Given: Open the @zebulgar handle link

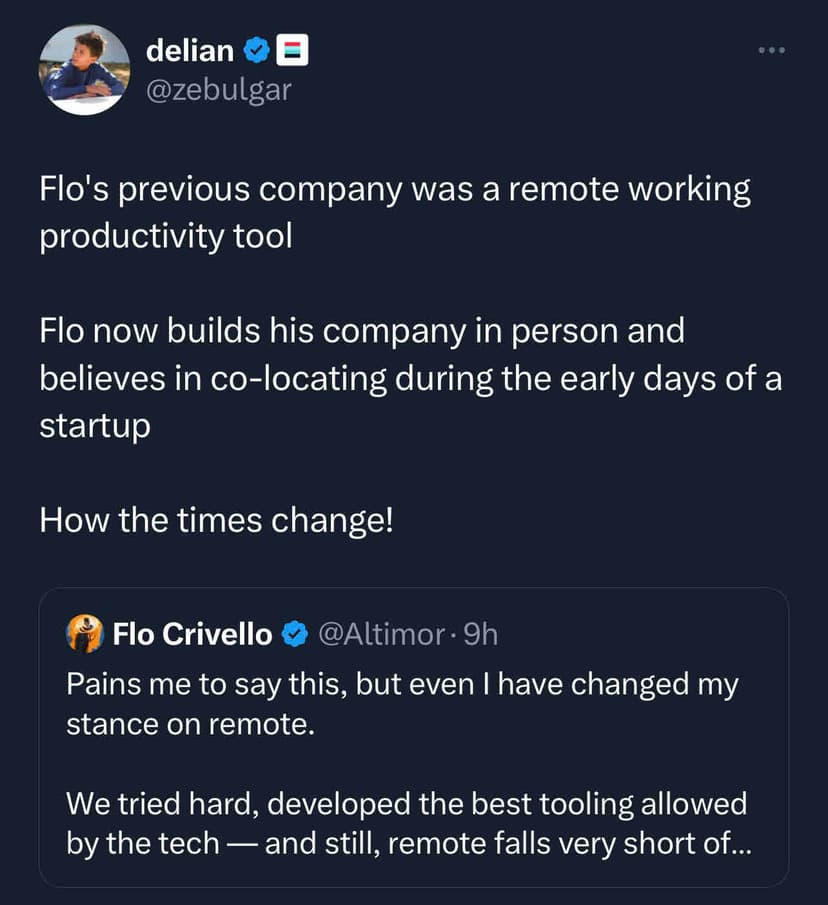Looking at the screenshot, I should pos(219,89).
